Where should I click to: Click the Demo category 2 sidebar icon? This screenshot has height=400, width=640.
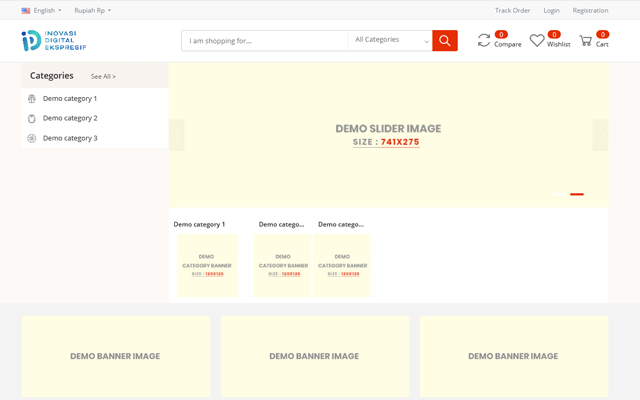[x=32, y=118]
